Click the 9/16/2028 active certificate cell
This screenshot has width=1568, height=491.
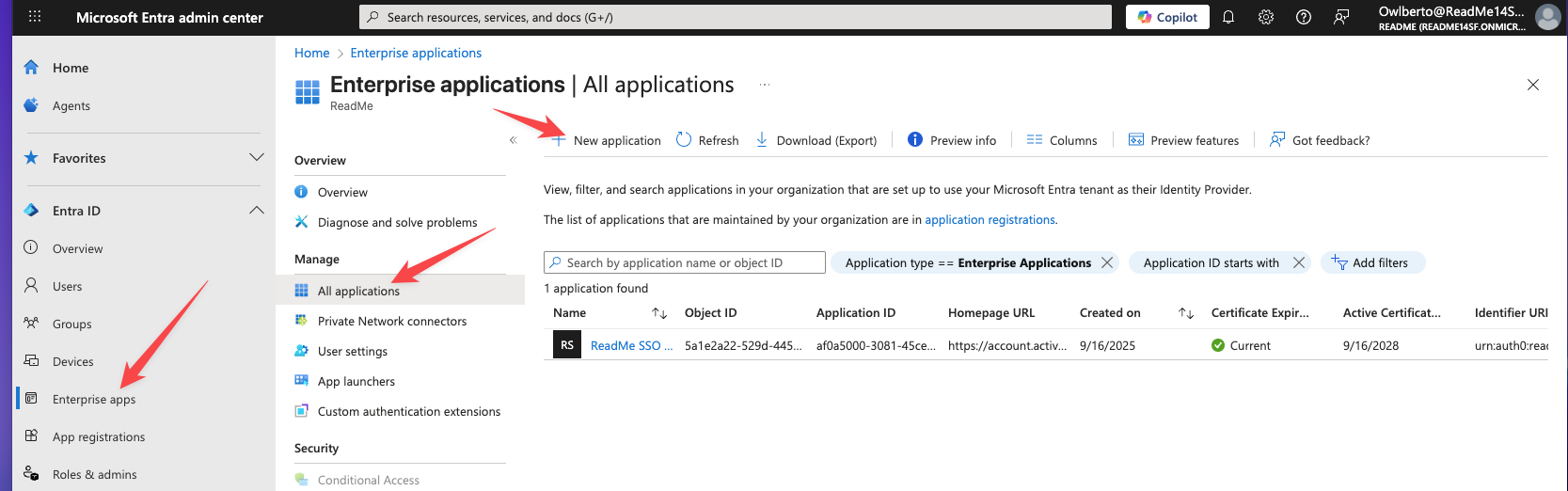point(1370,345)
